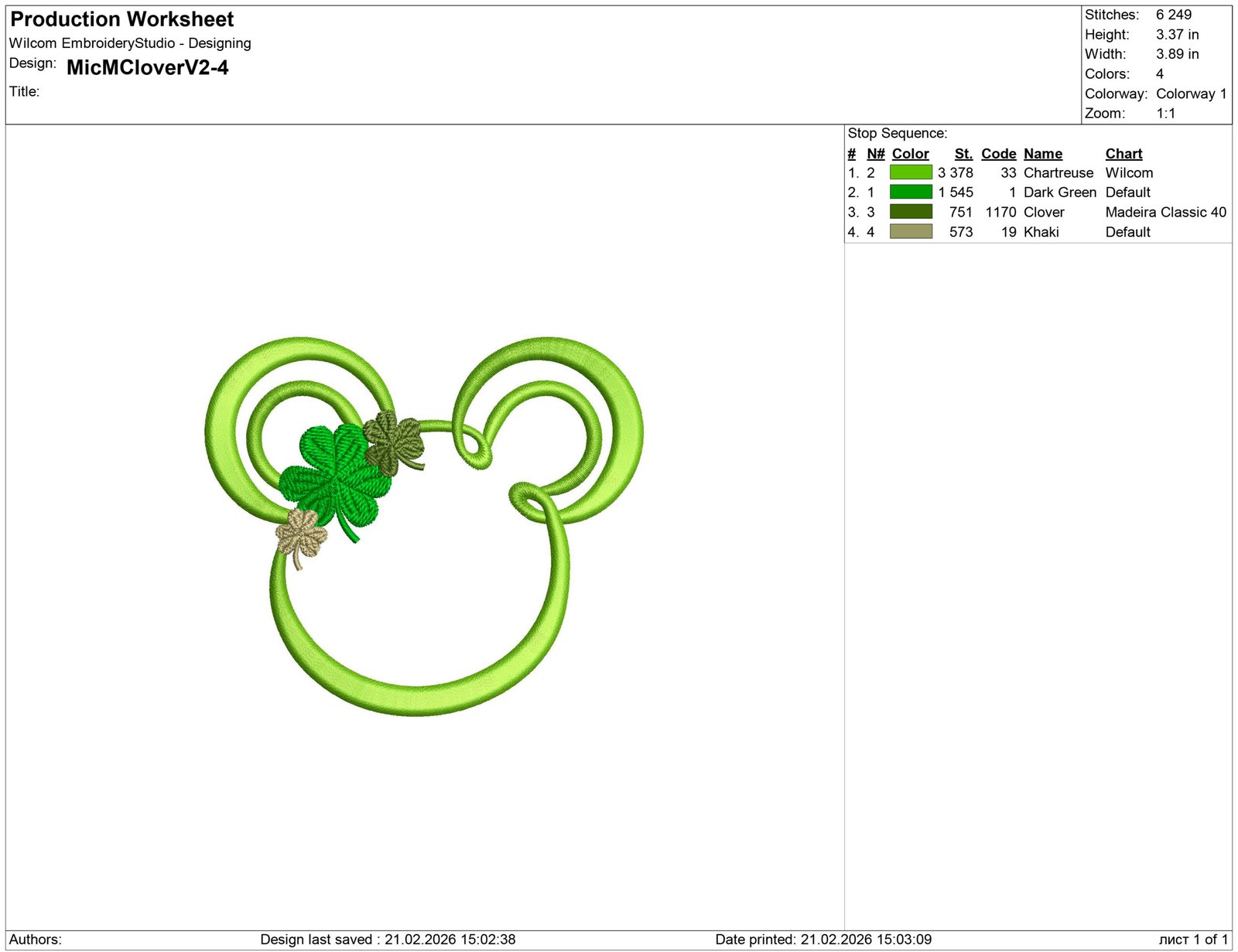Click the Name column header
The height and width of the screenshot is (952, 1238).
tap(1043, 153)
